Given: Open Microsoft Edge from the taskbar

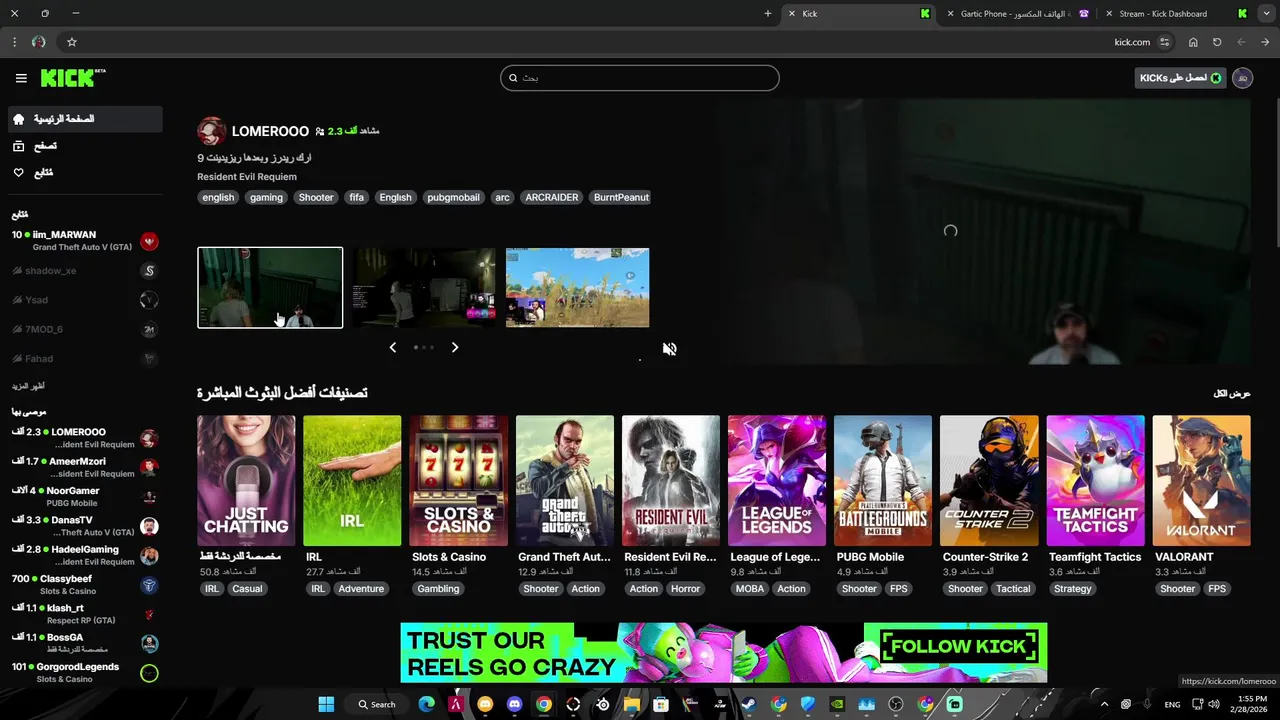Looking at the screenshot, I should (426, 704).
